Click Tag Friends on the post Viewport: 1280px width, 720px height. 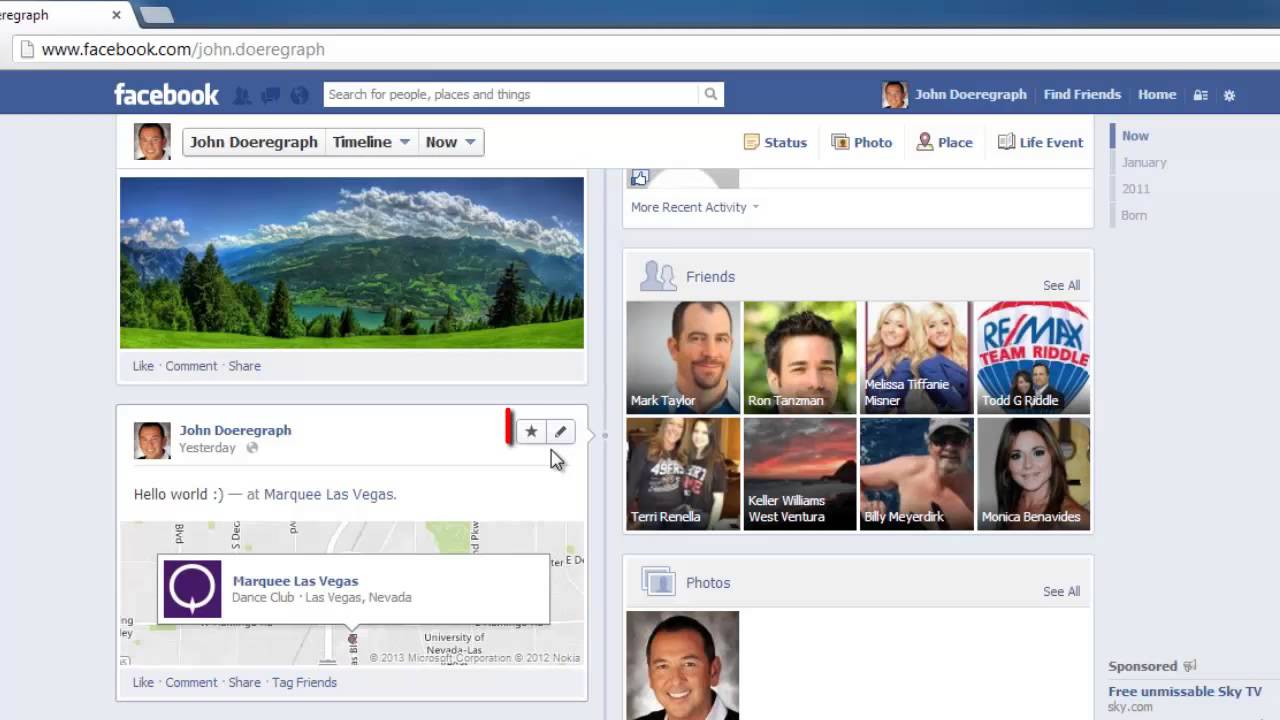[x=304, y=682]
